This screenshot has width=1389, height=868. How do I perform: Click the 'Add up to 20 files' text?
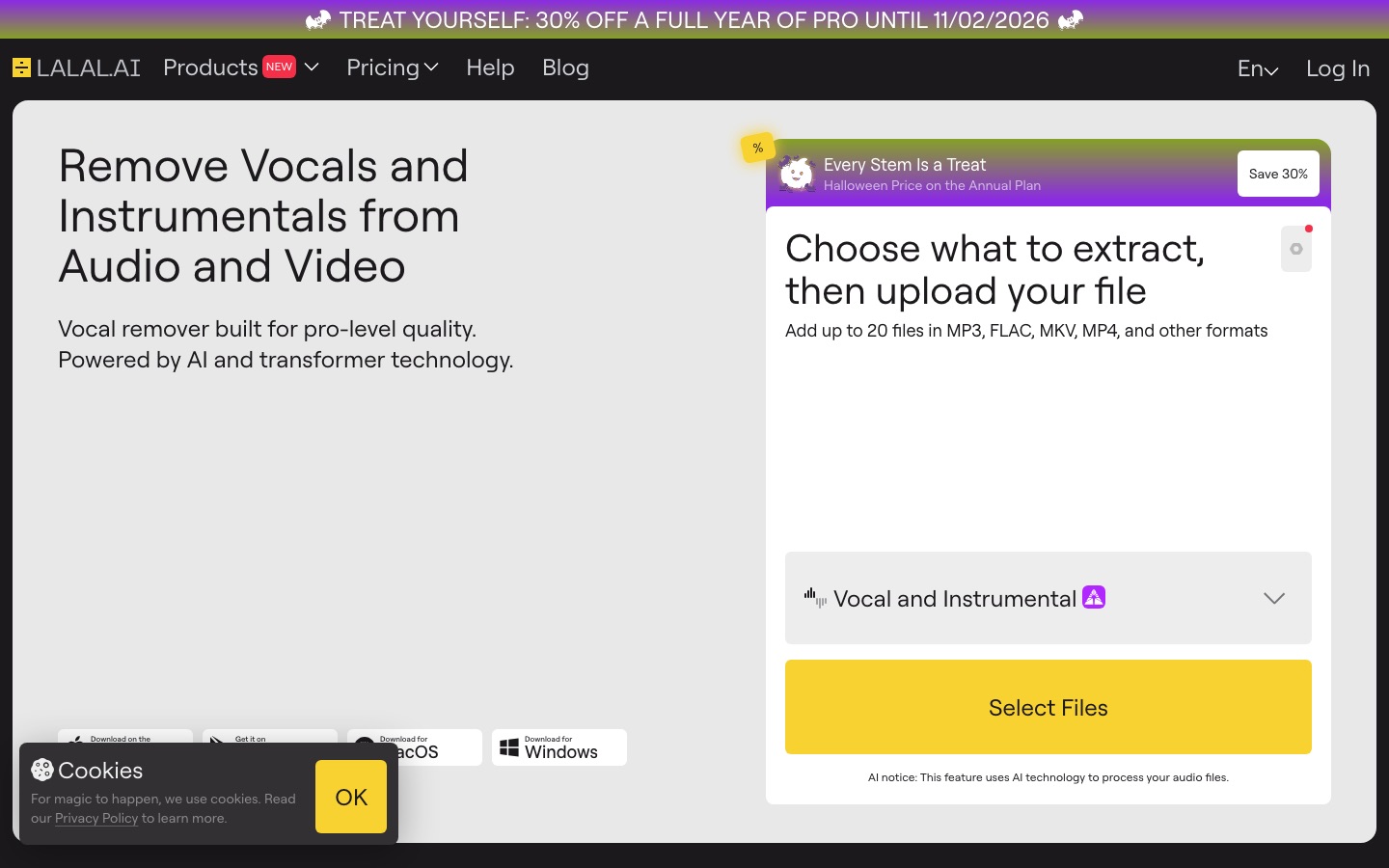(x=1026, y=331)
